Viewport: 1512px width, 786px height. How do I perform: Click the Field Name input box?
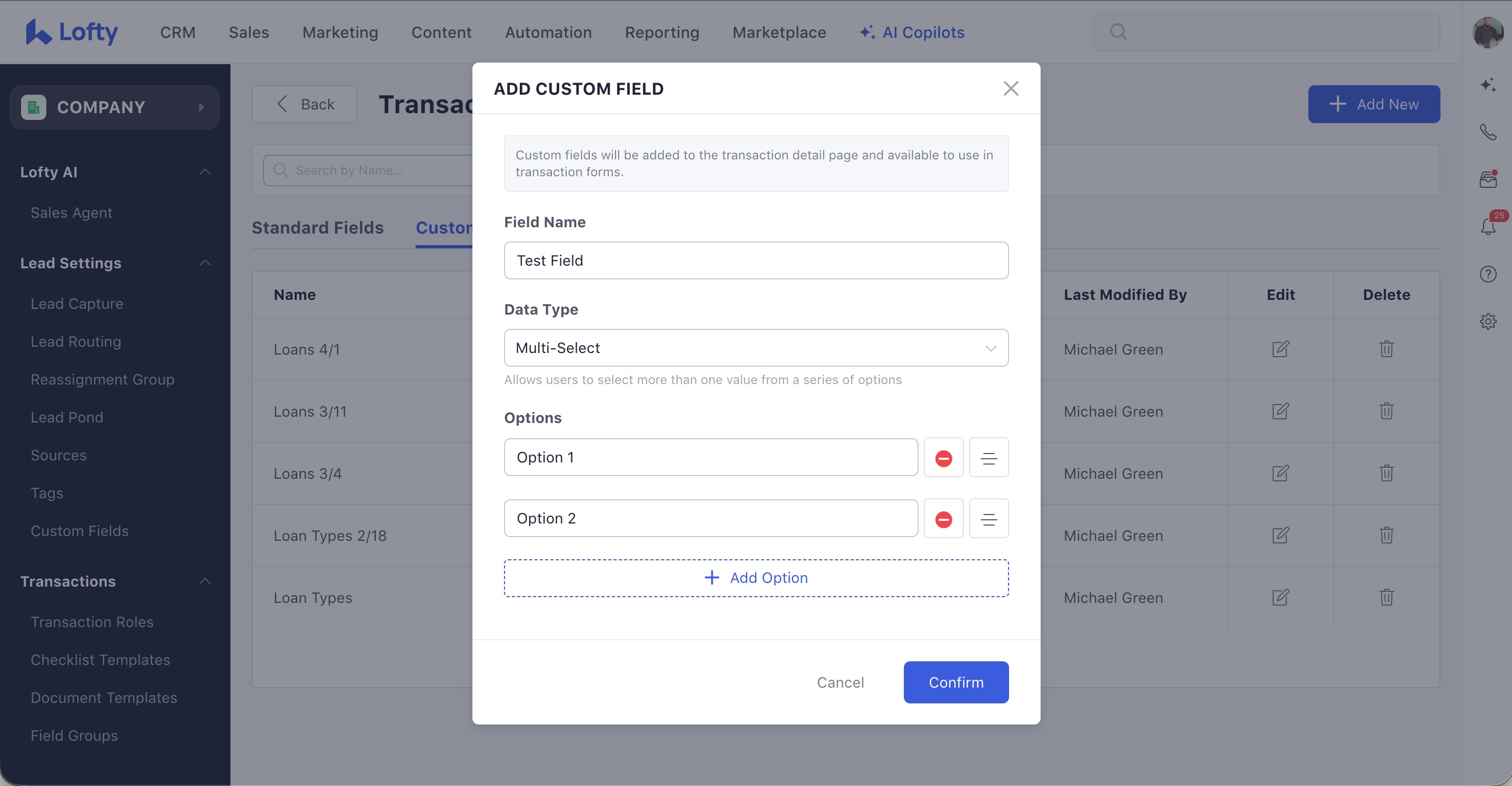pos(756,260)
